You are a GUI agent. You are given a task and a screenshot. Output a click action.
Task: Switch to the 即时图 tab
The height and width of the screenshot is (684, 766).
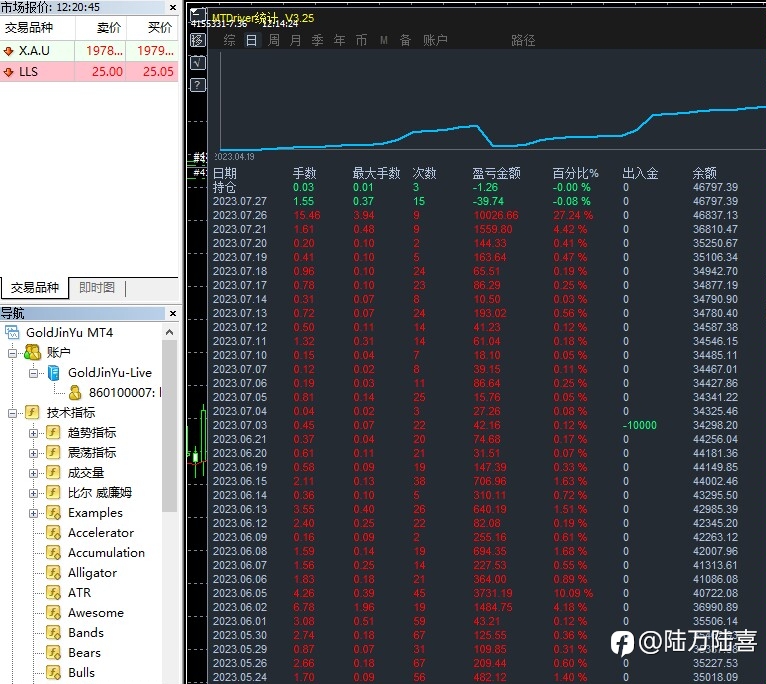click(97, 287)
